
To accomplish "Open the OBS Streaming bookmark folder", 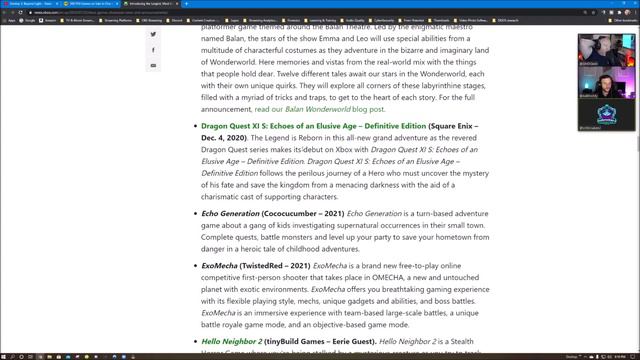I will coord(149,20).
